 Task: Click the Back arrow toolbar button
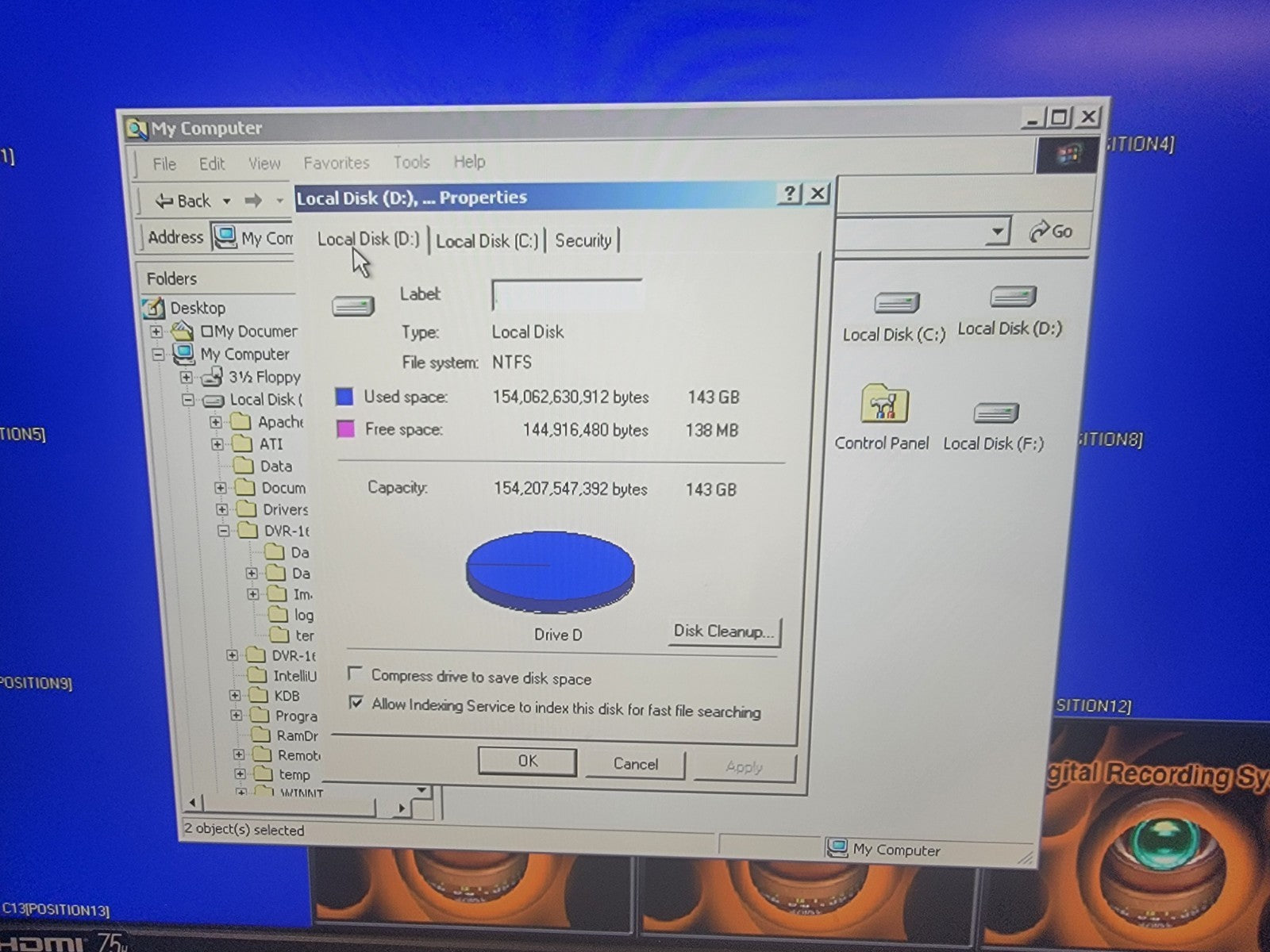tap(184, 201)
